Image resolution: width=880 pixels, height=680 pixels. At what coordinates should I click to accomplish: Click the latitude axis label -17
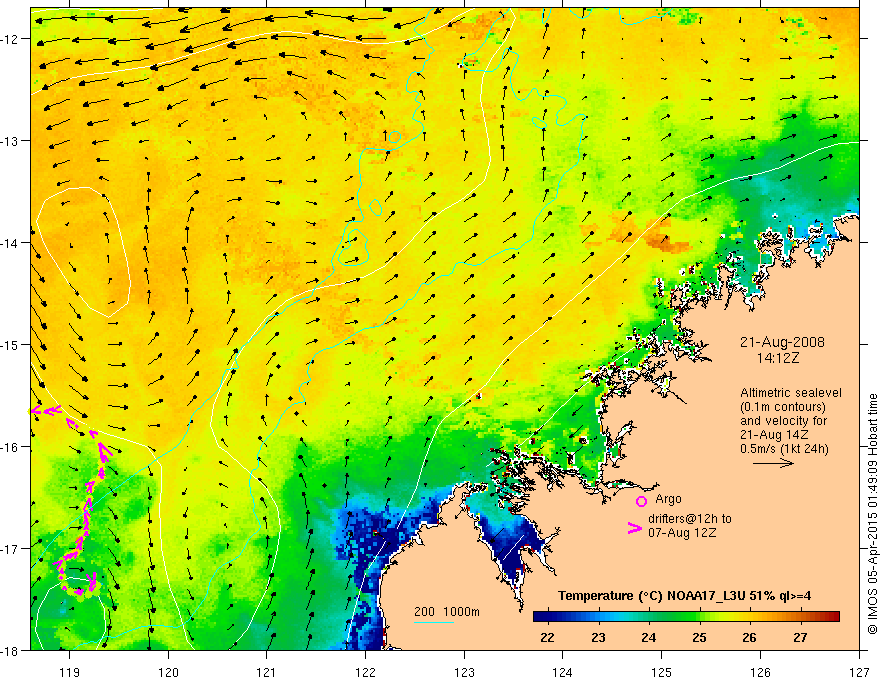point(11,549)
